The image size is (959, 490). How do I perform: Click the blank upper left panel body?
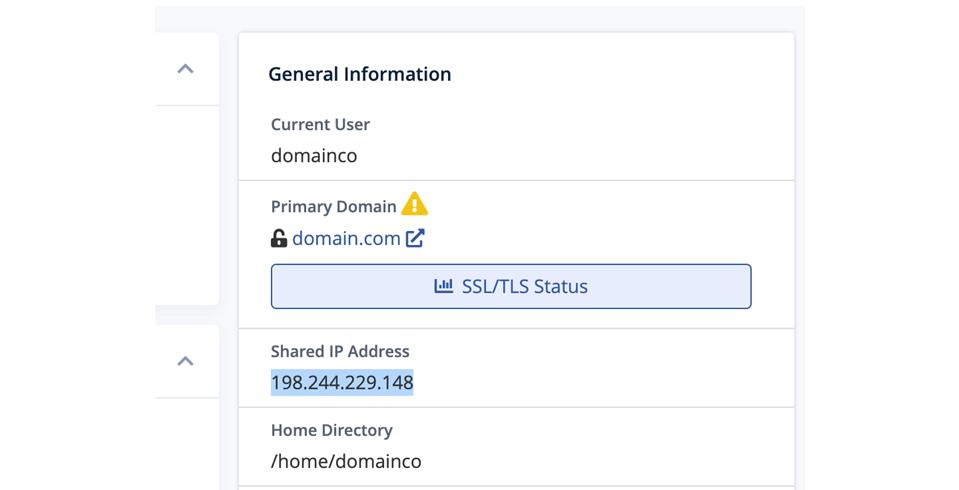(187, 200)
